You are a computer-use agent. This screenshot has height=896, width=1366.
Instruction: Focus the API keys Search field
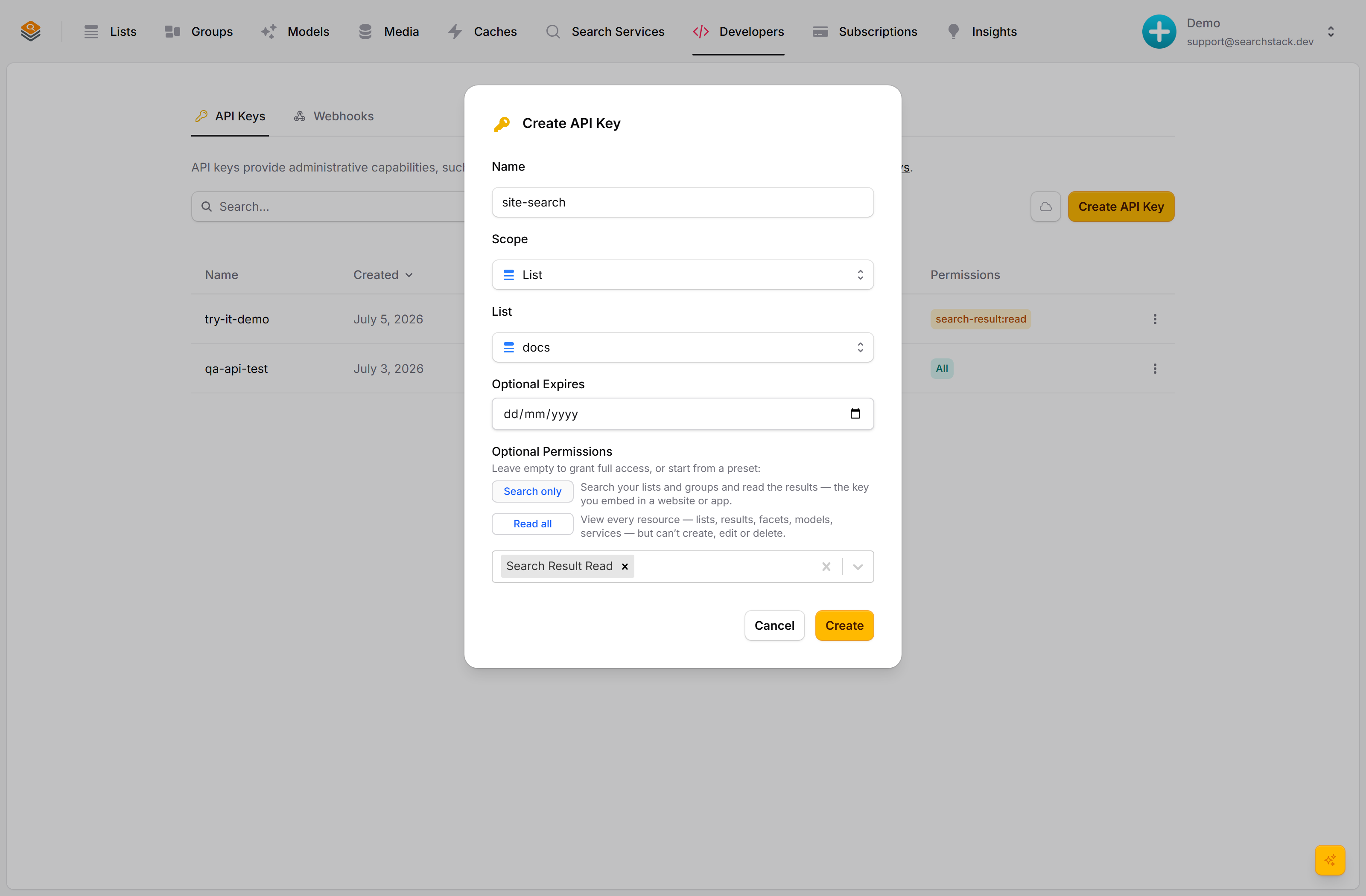click(328, 207)
